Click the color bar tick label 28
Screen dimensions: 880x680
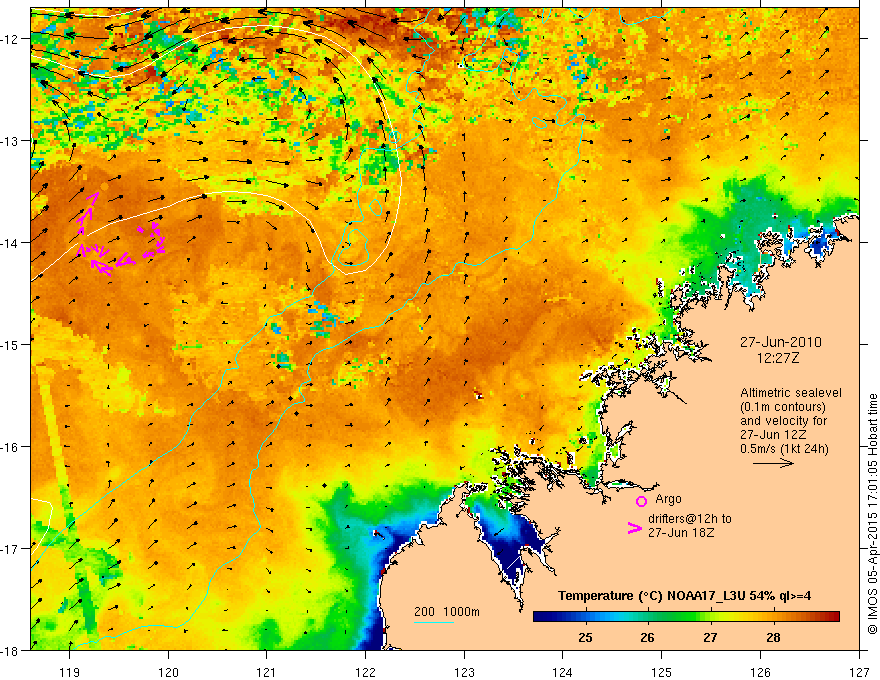click(773, 637)
